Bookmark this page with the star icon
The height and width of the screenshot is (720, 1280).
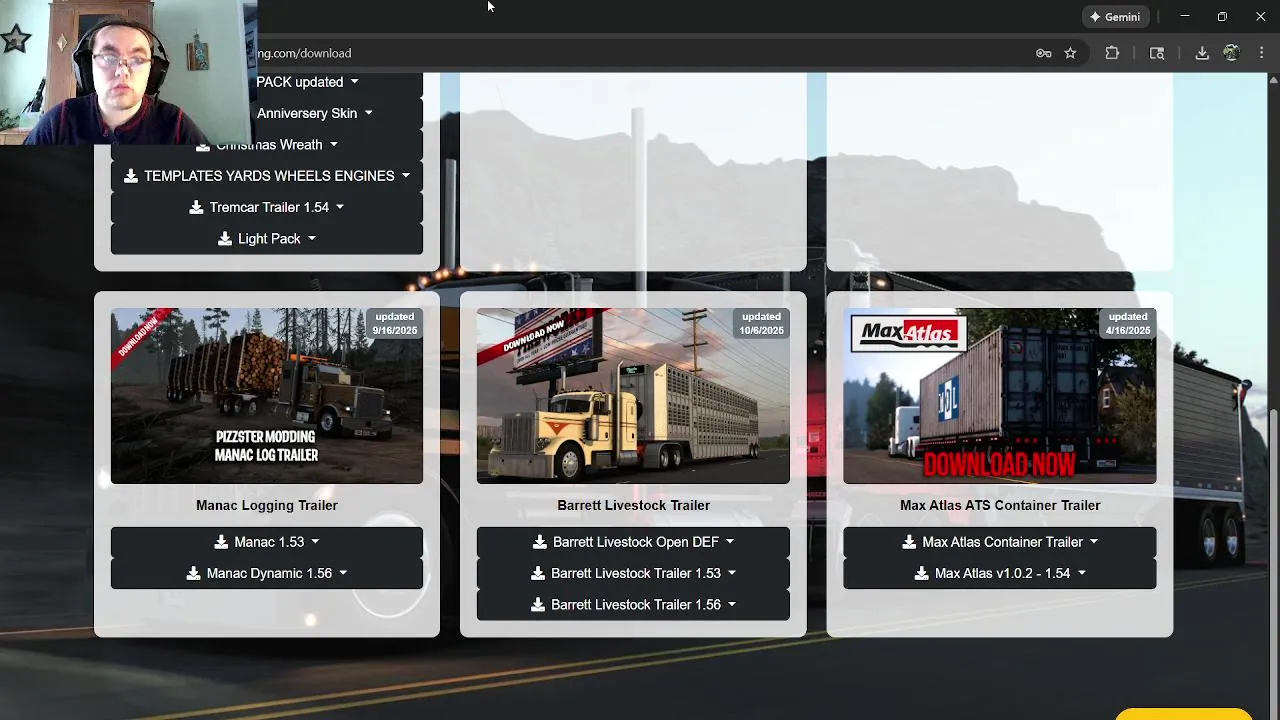[1070, 53]
